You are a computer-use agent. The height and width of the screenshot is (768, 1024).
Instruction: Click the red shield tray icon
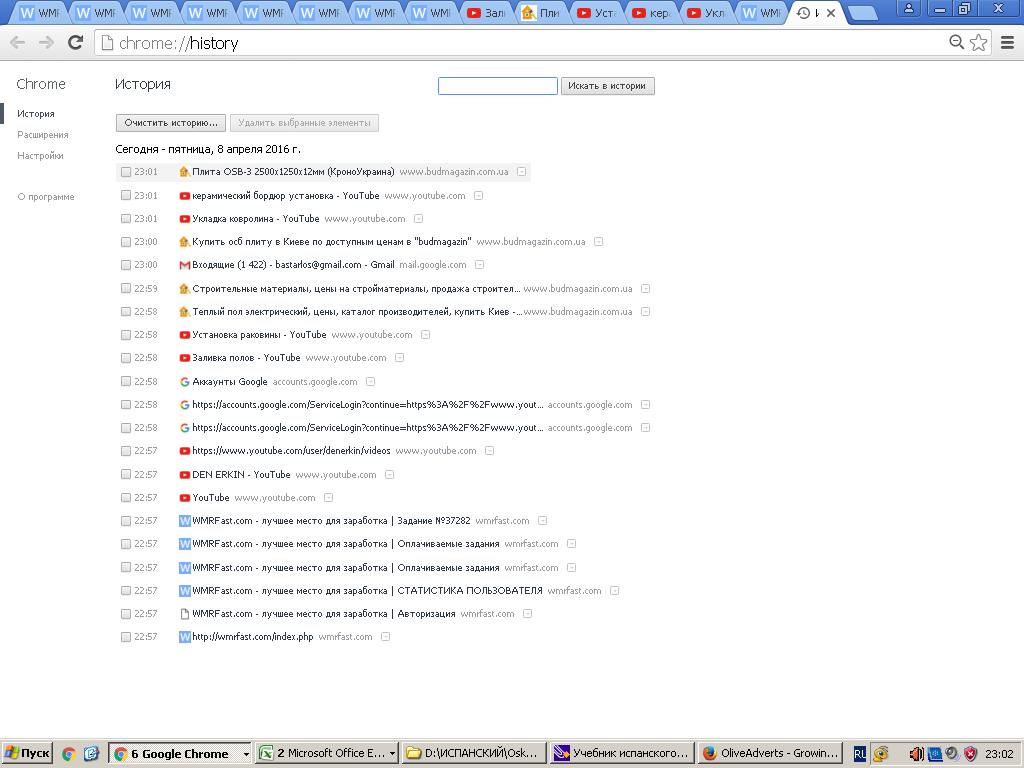coord(971,754)
